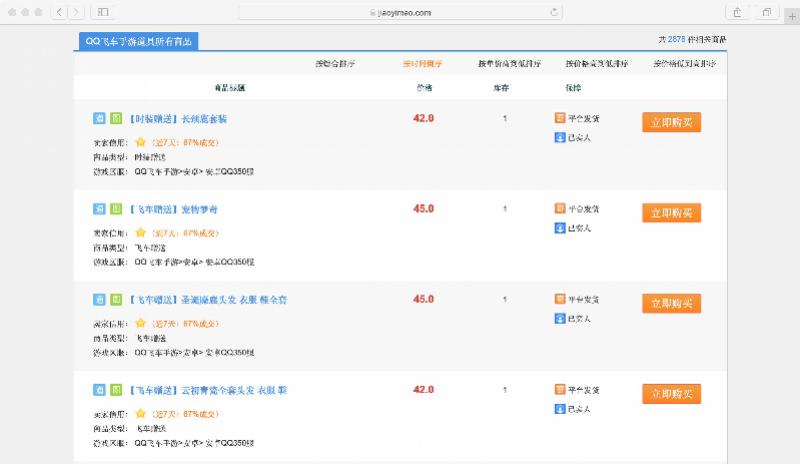Click green badge icon beside 【时装赠送】 listing
Viewport: 800px width, 464px height.
click(116, 118)
